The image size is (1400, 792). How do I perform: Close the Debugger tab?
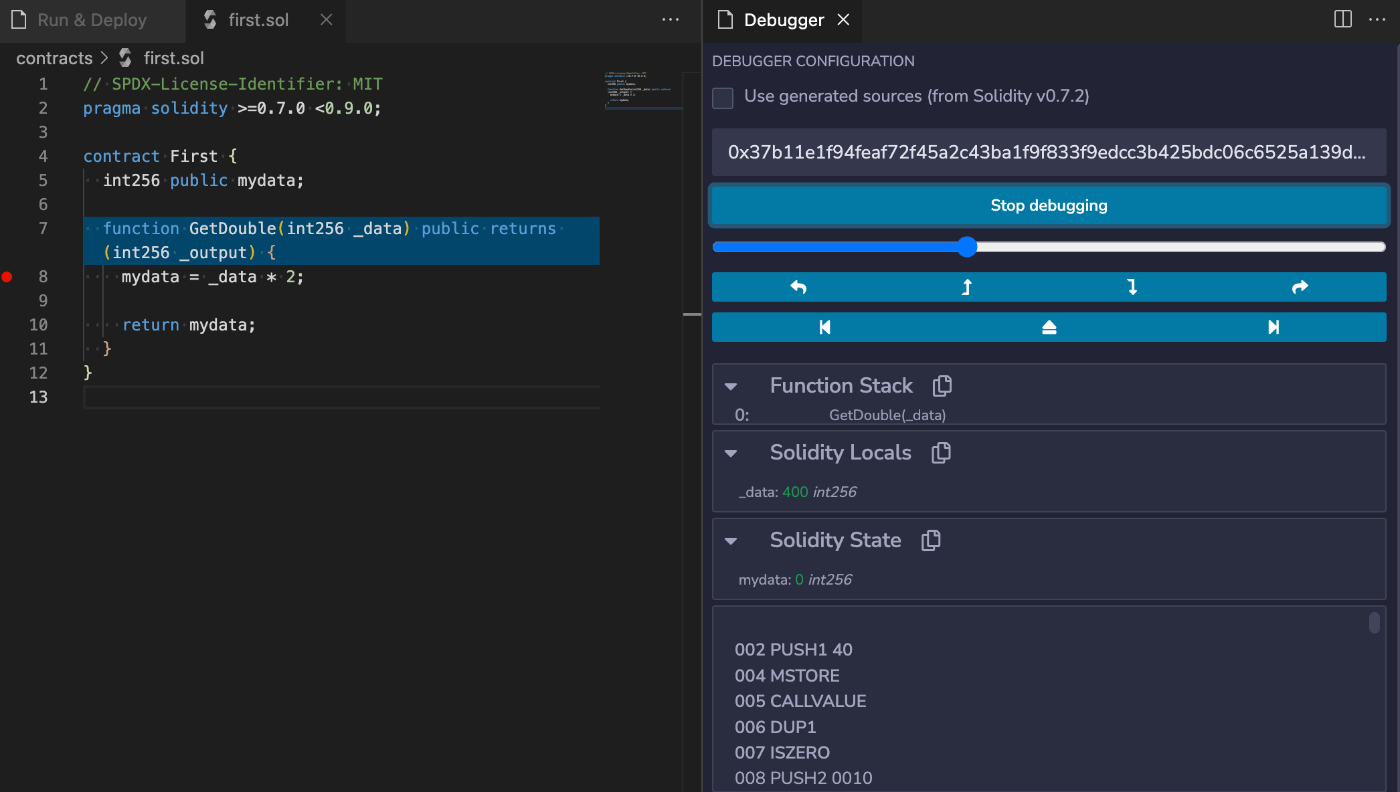tap(843, 20)
